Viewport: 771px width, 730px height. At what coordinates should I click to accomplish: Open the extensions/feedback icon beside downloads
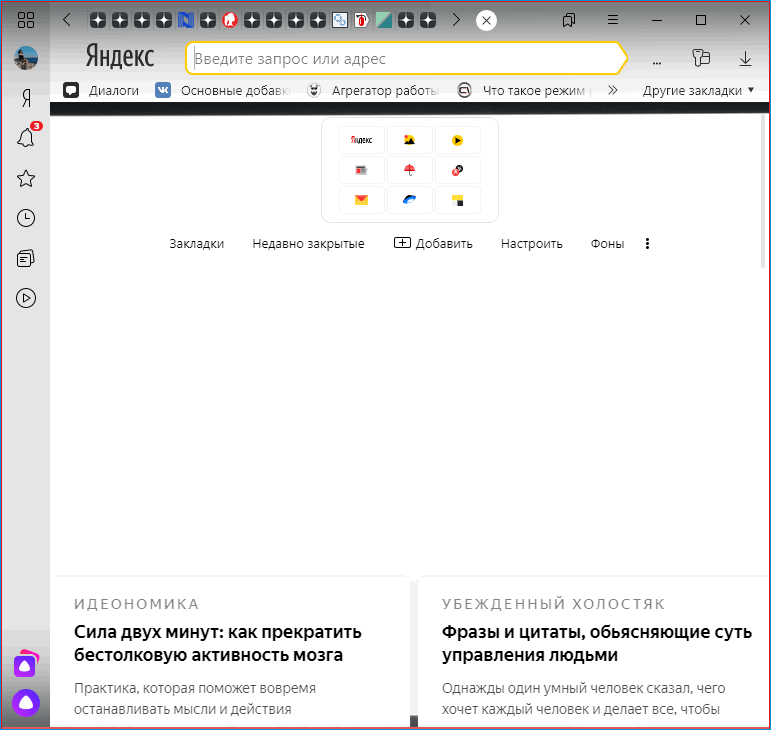[x=701, y=58]
